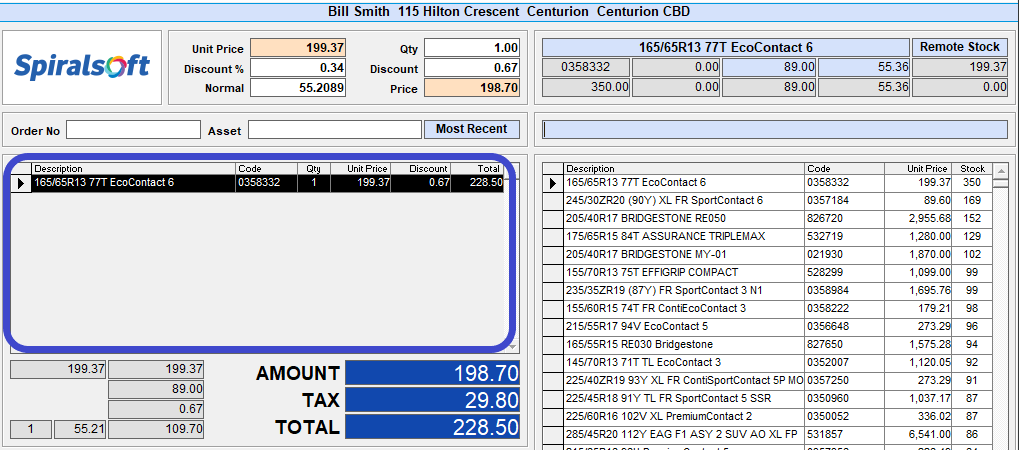The width and height of the screenshot is (1019, 450).
Task: Edit the Discount % field 0.34
Action: coord(298,68)
